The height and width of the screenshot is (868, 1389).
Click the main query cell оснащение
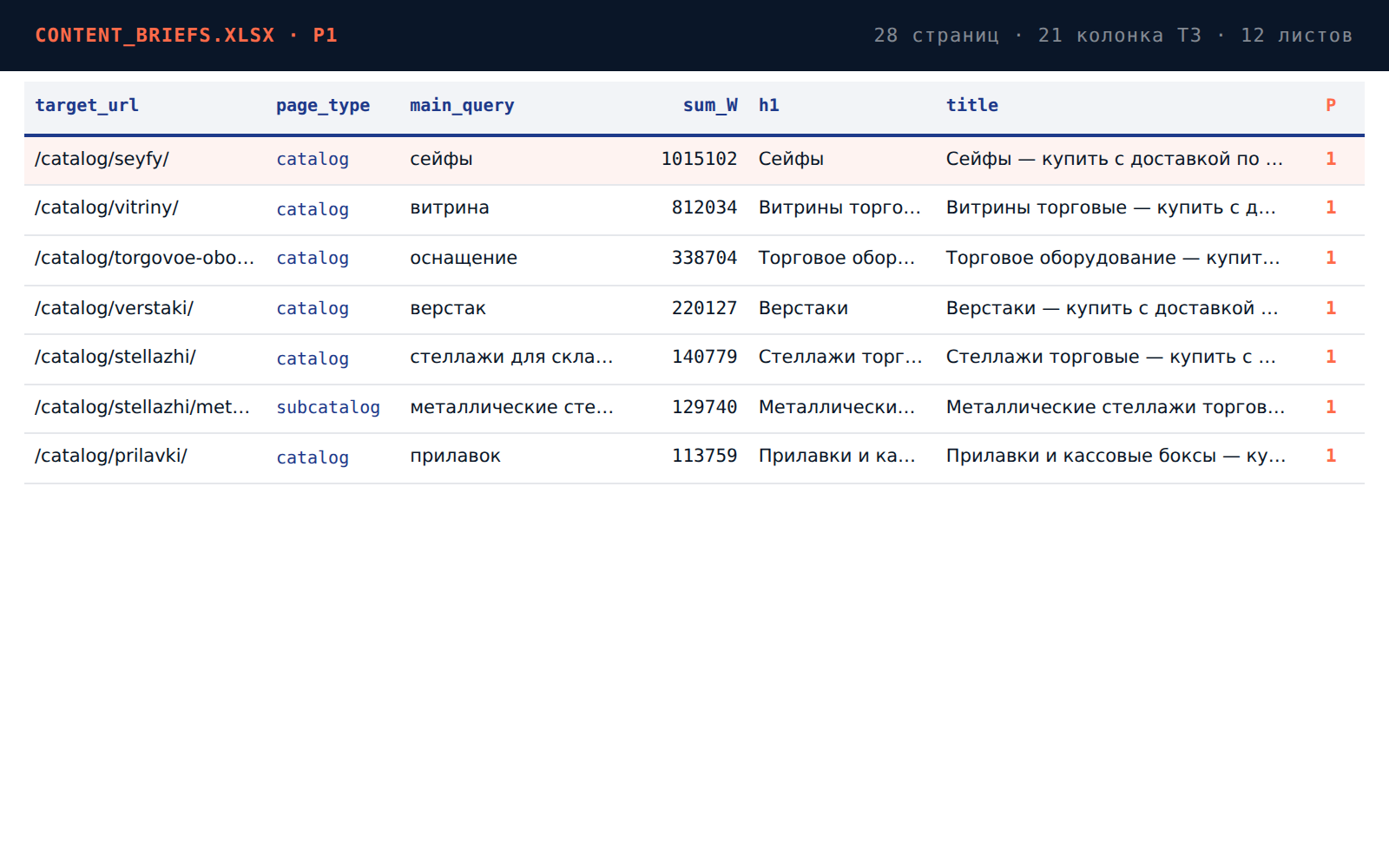tap(464, 258)
